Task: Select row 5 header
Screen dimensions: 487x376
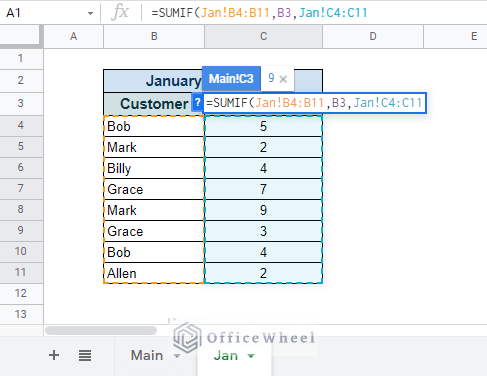Action: pyautogui.click(x=21, y=147)
